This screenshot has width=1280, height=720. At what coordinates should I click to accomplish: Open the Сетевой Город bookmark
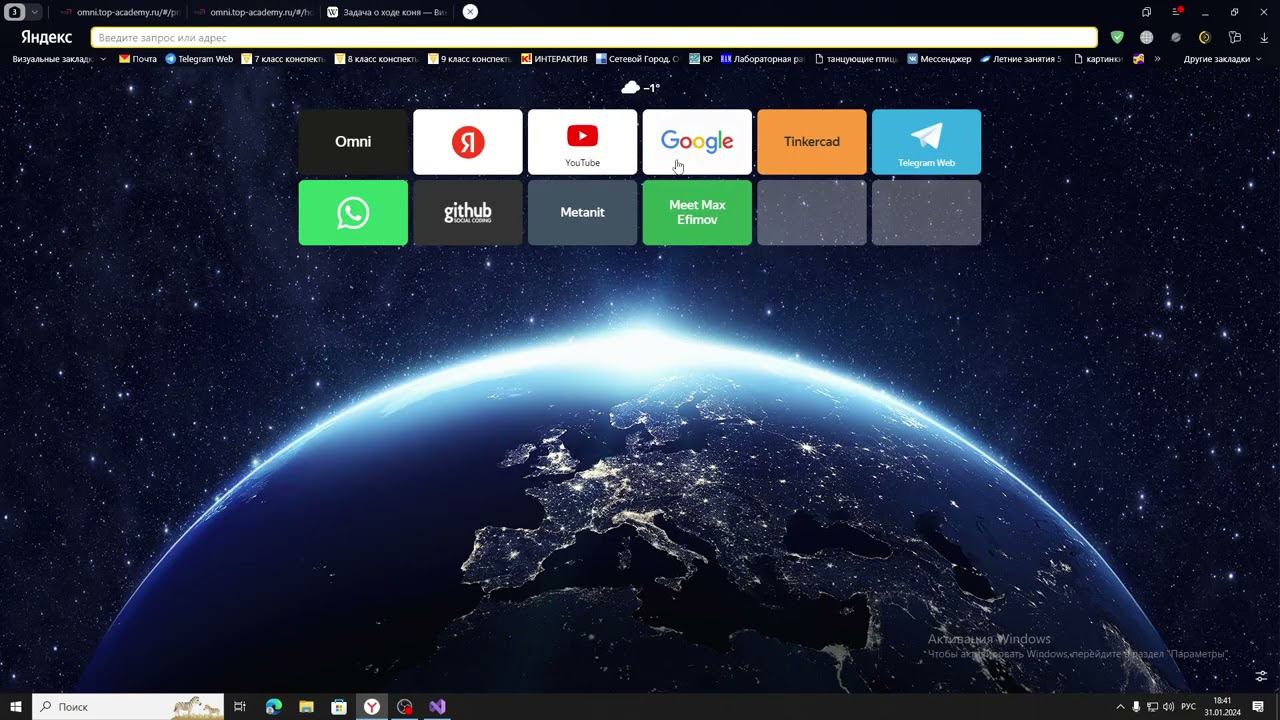coord(637,59)
